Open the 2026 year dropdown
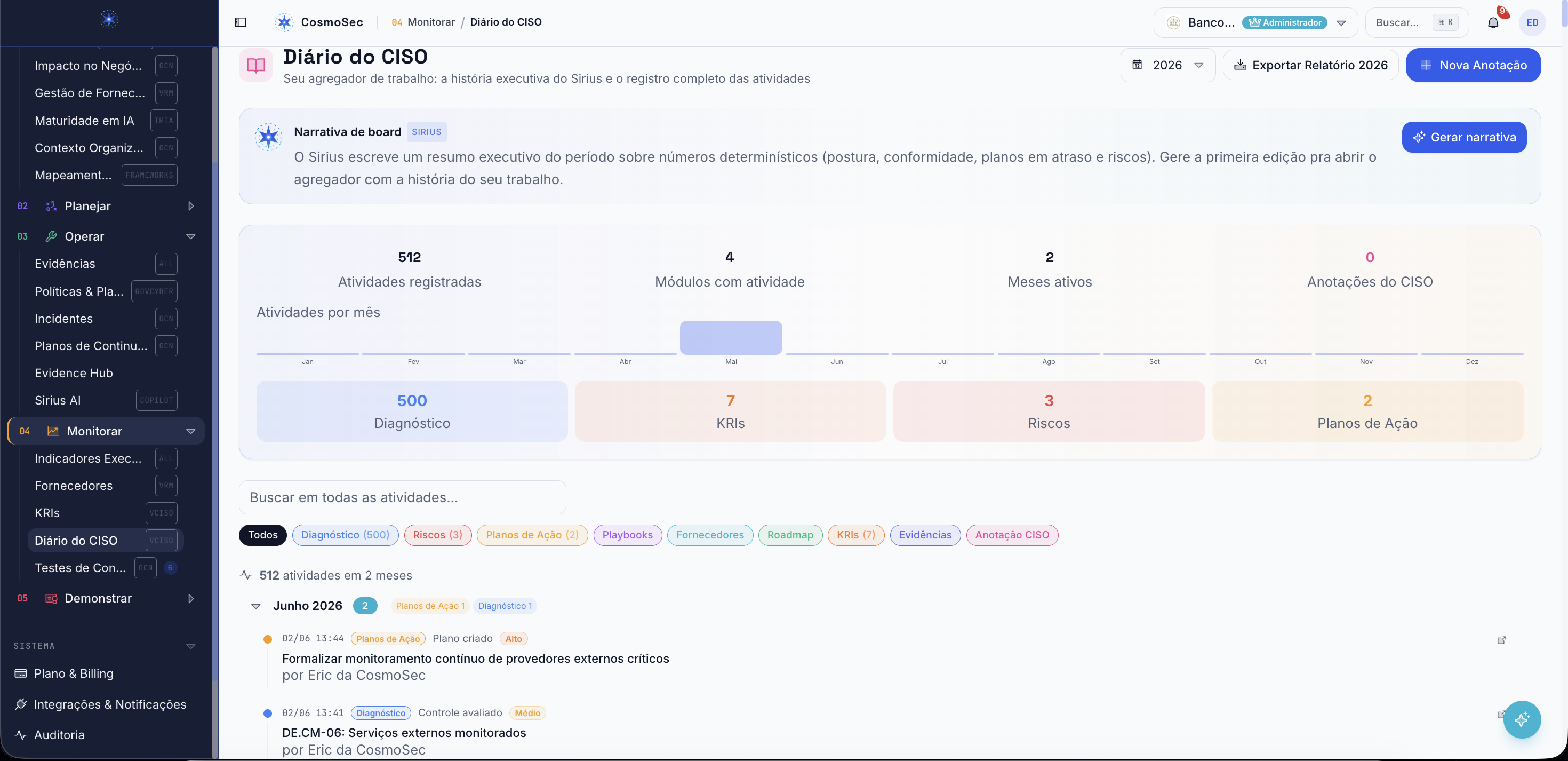This screenshot has height=761, width=1568. click(x=1167, y=65)
